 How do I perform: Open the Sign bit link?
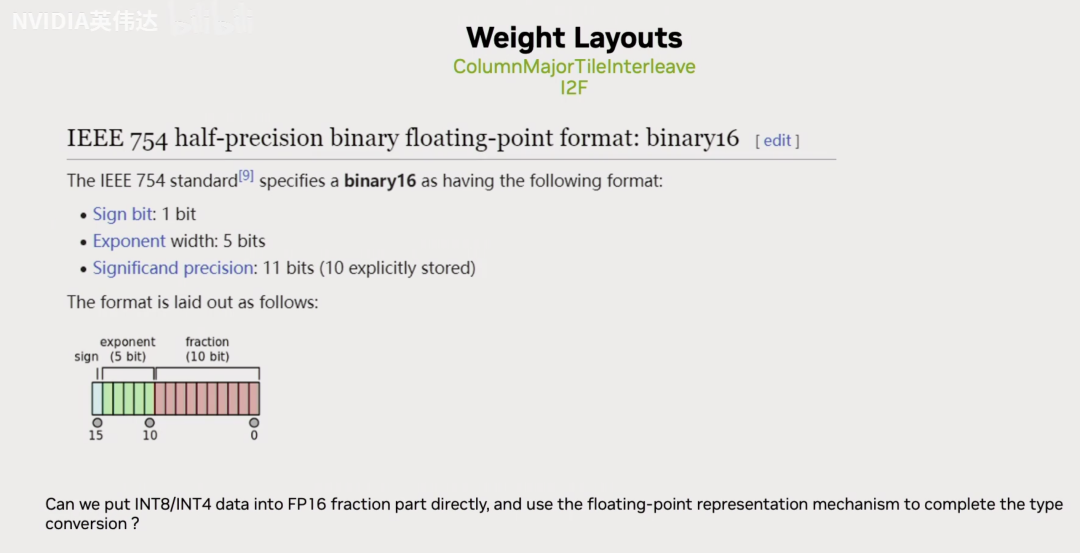tap(122, 214)
